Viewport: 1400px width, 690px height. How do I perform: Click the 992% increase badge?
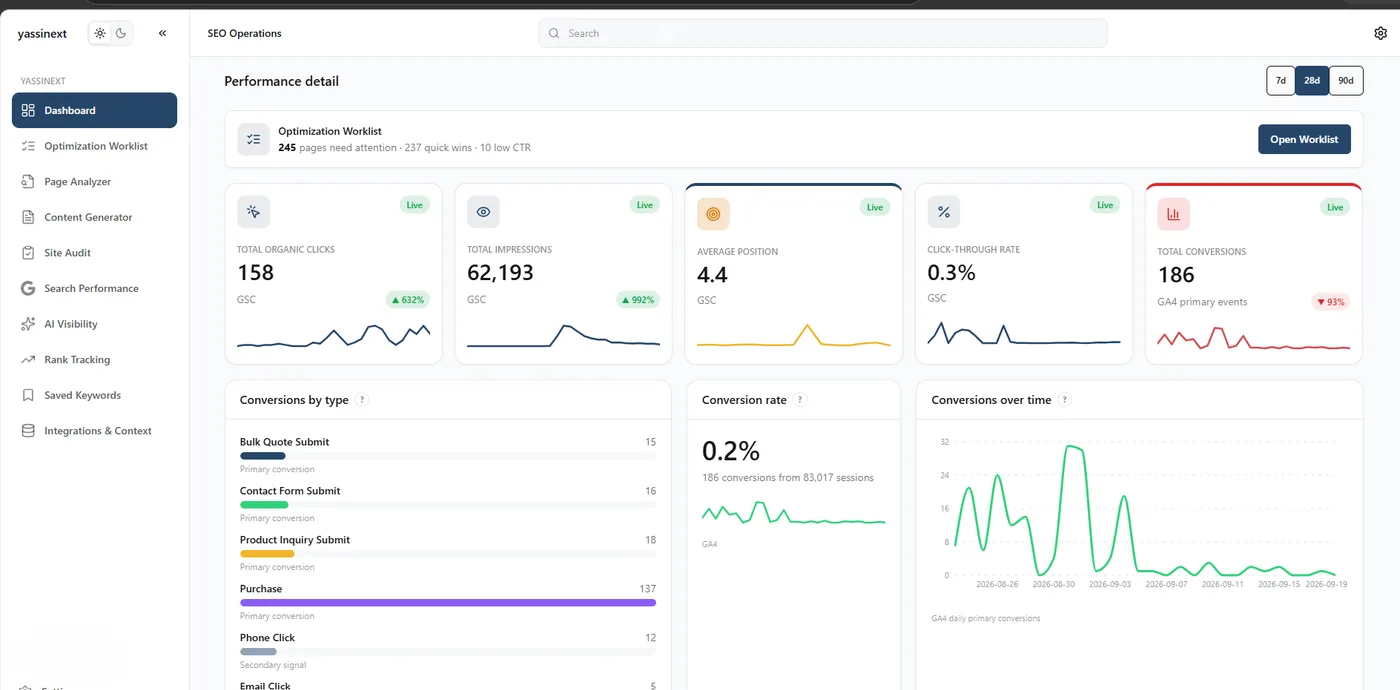point(638,300)
